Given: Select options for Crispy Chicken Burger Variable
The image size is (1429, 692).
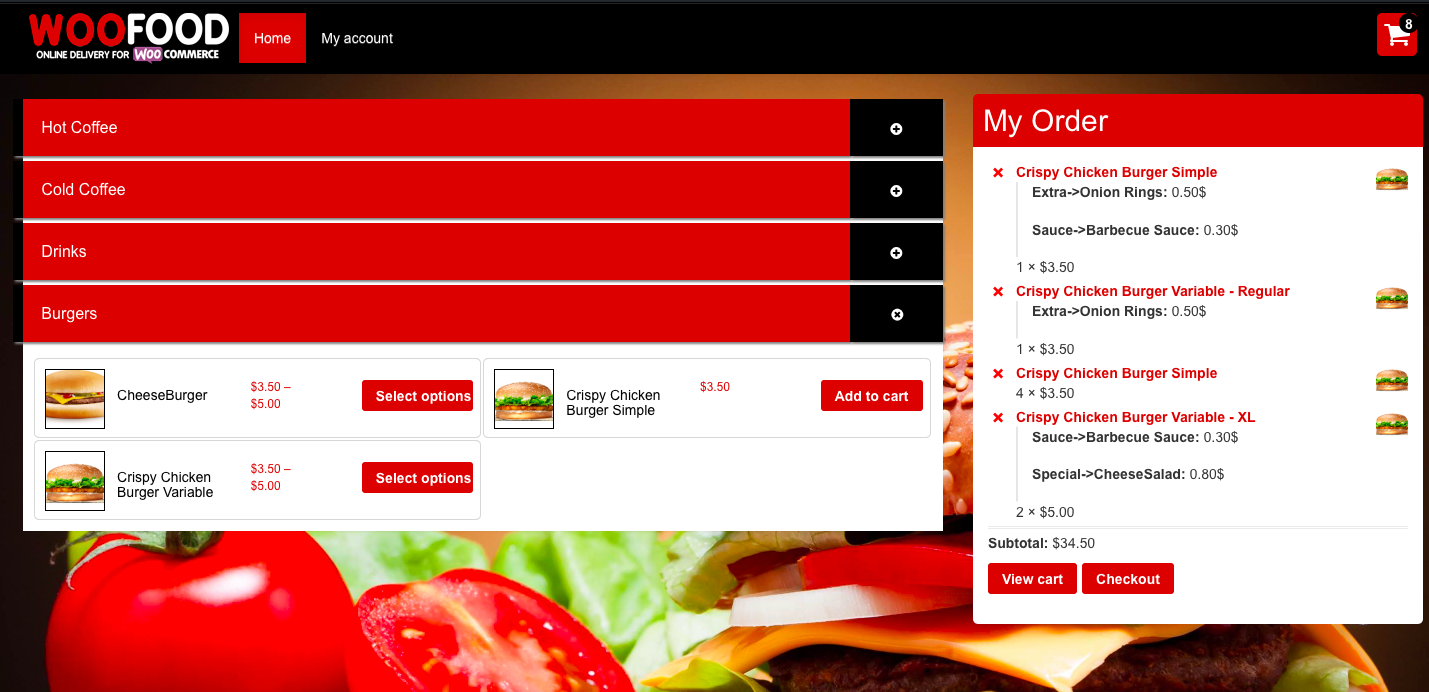Looking at the screenshot, I should pyautogui.click(x=417, y=478).
